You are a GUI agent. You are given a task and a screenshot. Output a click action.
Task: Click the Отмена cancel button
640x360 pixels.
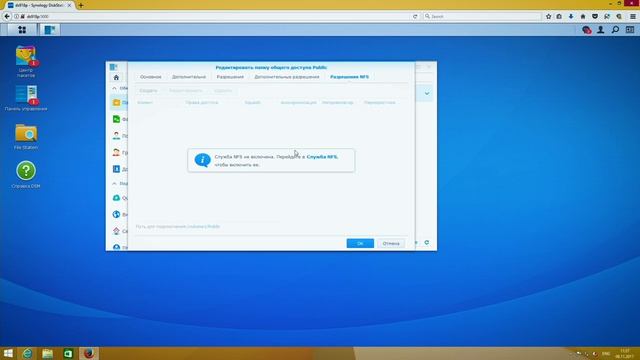point(391,243)
